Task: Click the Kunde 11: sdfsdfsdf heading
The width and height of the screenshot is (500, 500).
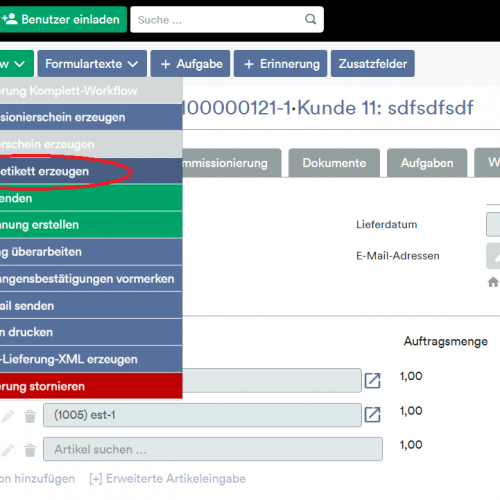Action: (385, 108)
